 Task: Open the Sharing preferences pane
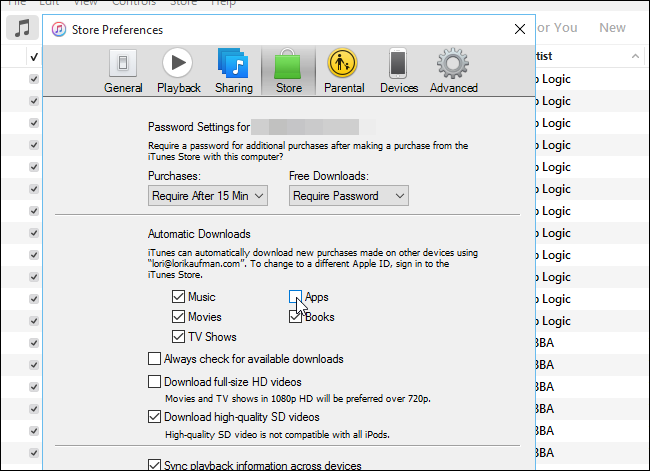click(x=233, y=70)
